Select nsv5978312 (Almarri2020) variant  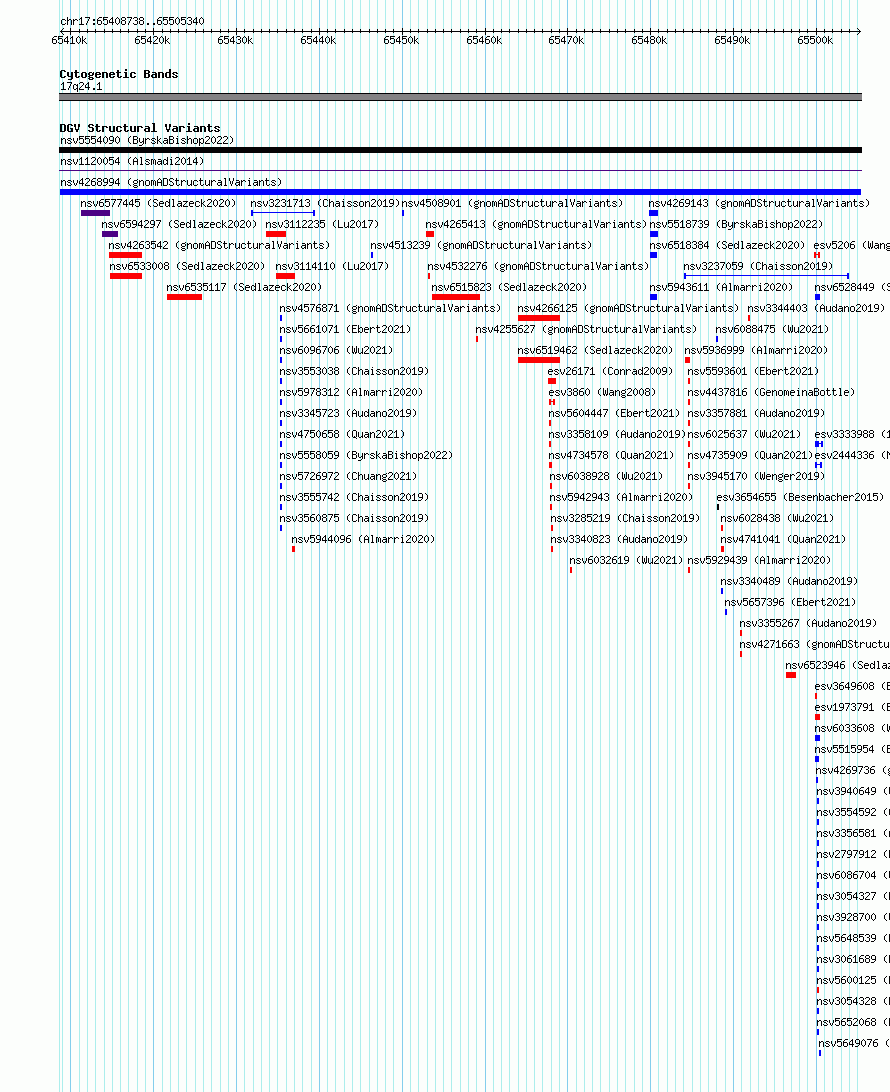click(x=351, y=392)
